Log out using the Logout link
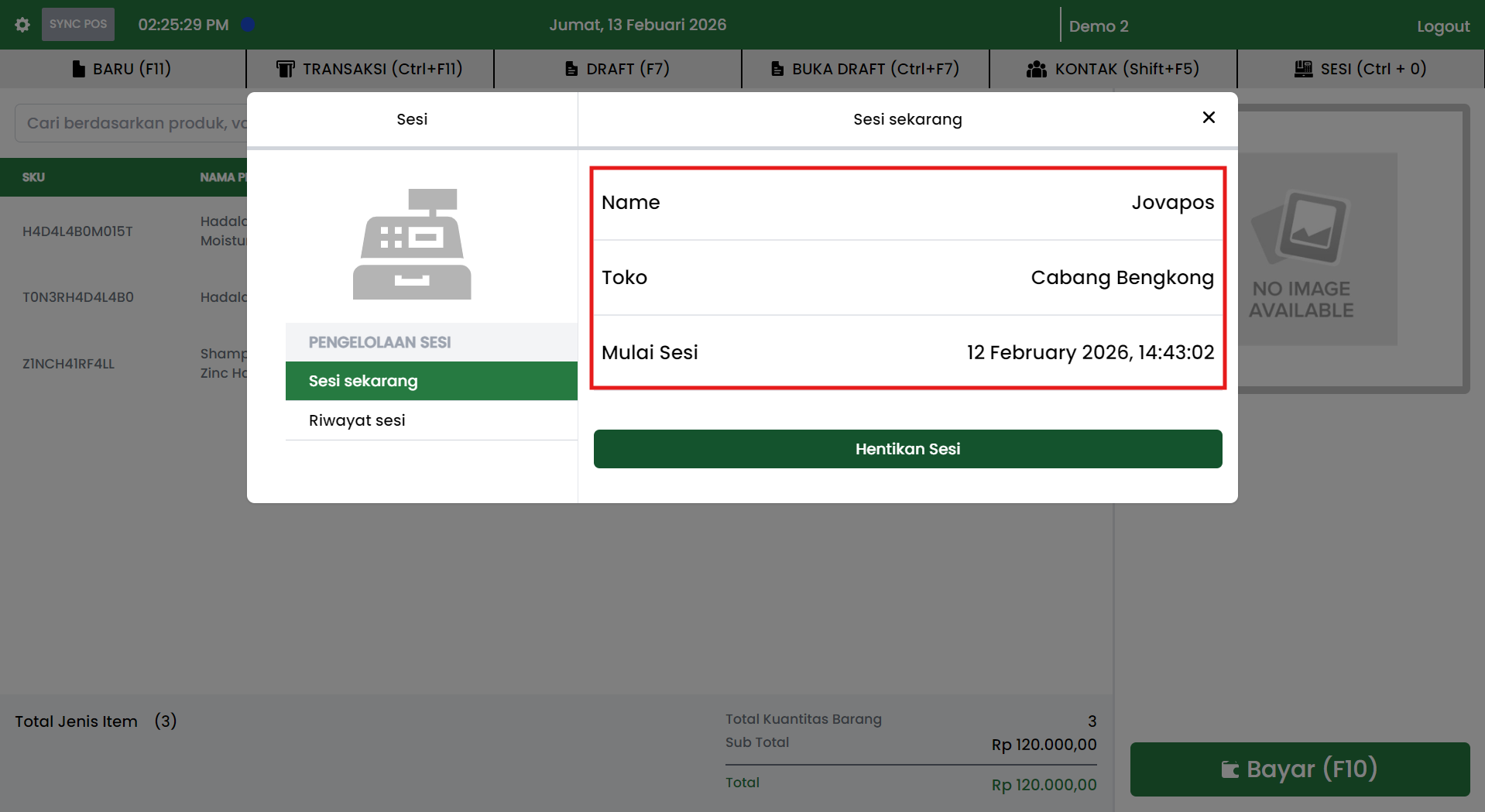 point(1442,26)
